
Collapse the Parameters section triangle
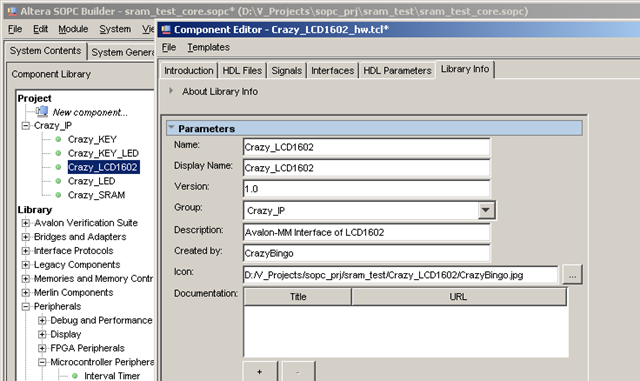click(x=171, y=128)
